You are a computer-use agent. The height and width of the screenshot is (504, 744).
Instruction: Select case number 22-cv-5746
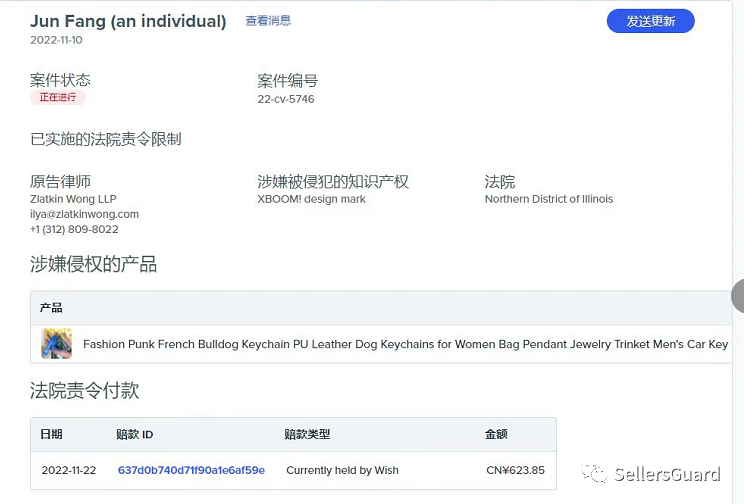286,99
